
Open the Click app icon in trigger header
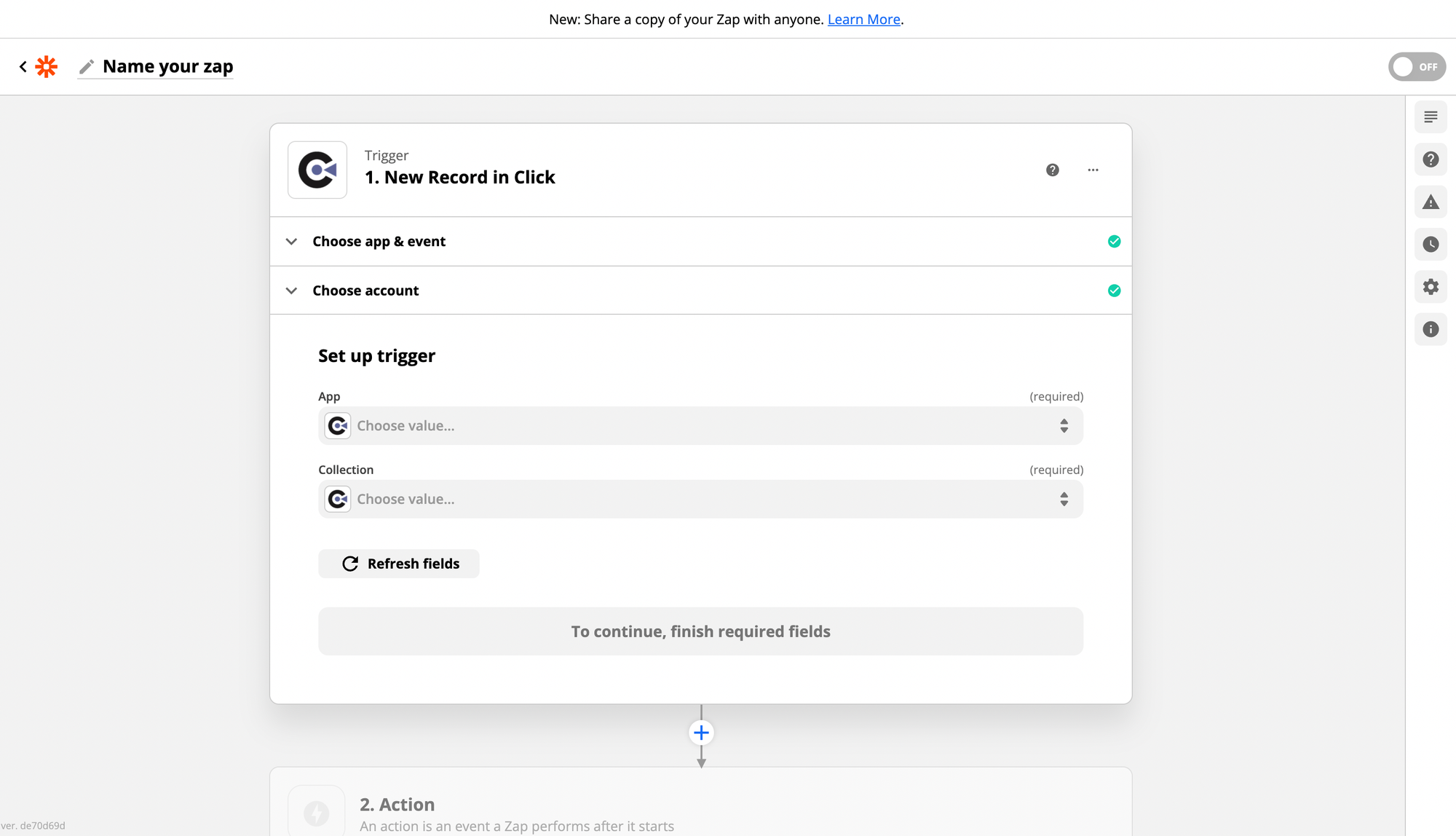(317, 170)
